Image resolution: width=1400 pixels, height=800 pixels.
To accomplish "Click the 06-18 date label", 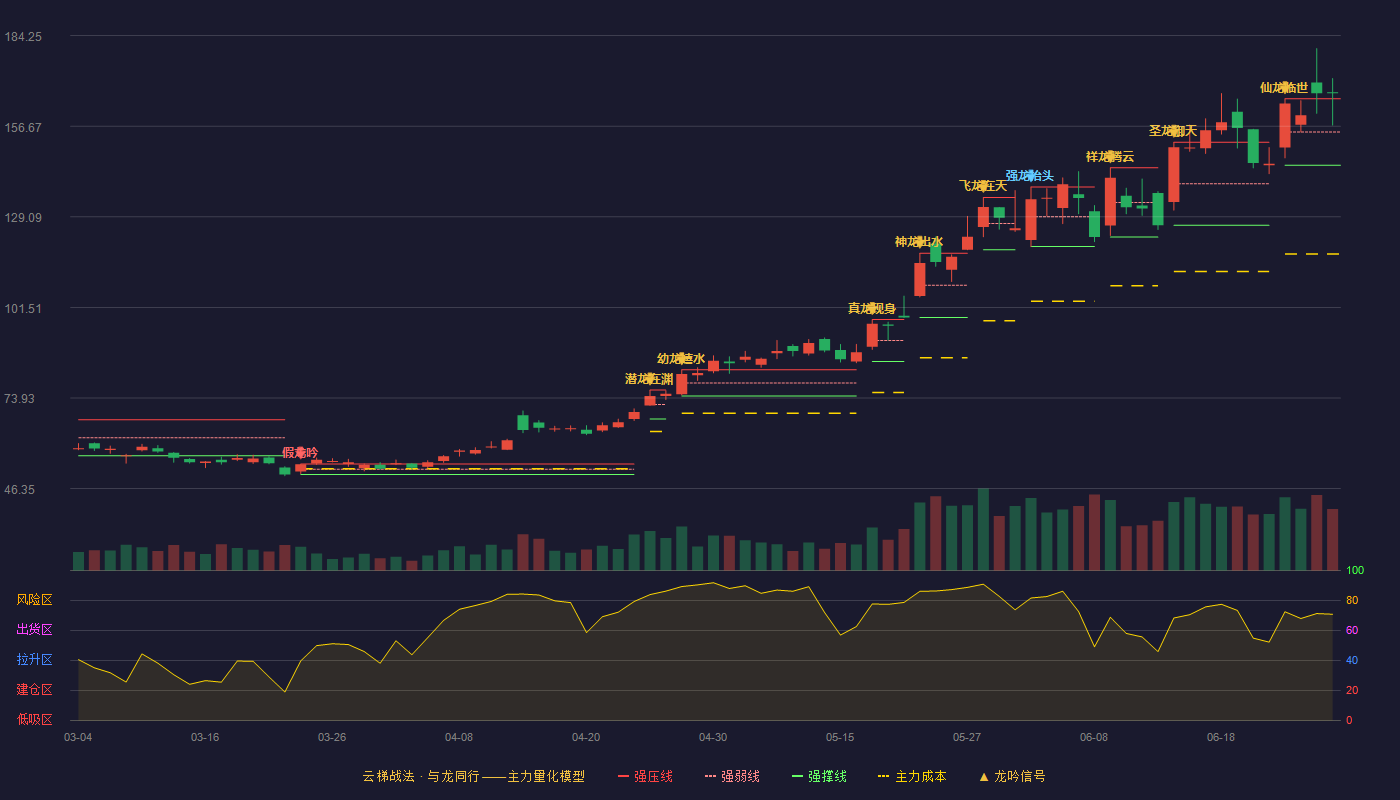I will tap(1221, 737).
